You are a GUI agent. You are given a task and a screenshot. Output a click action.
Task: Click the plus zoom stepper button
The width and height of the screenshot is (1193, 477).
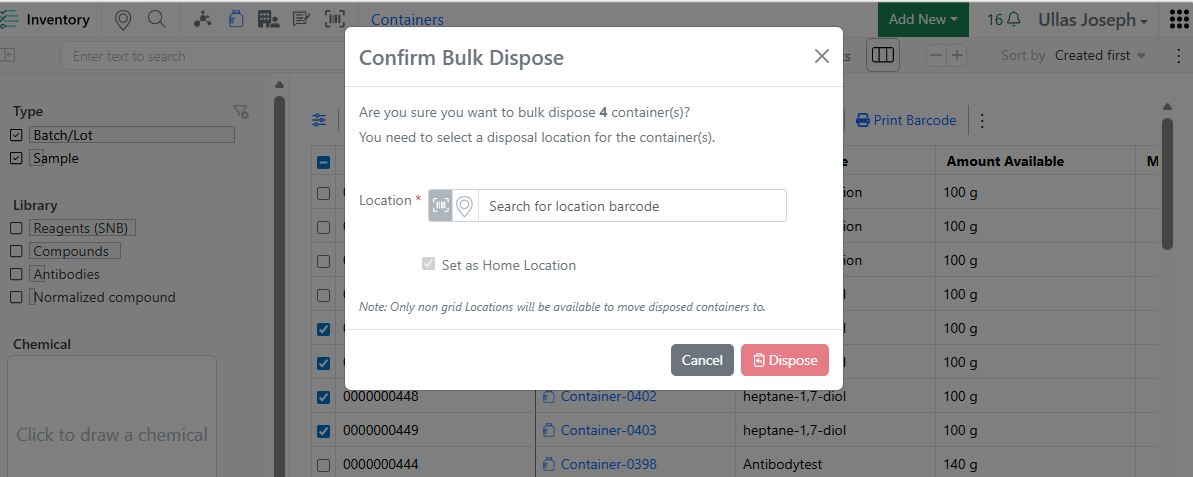[x=956, y=56]
